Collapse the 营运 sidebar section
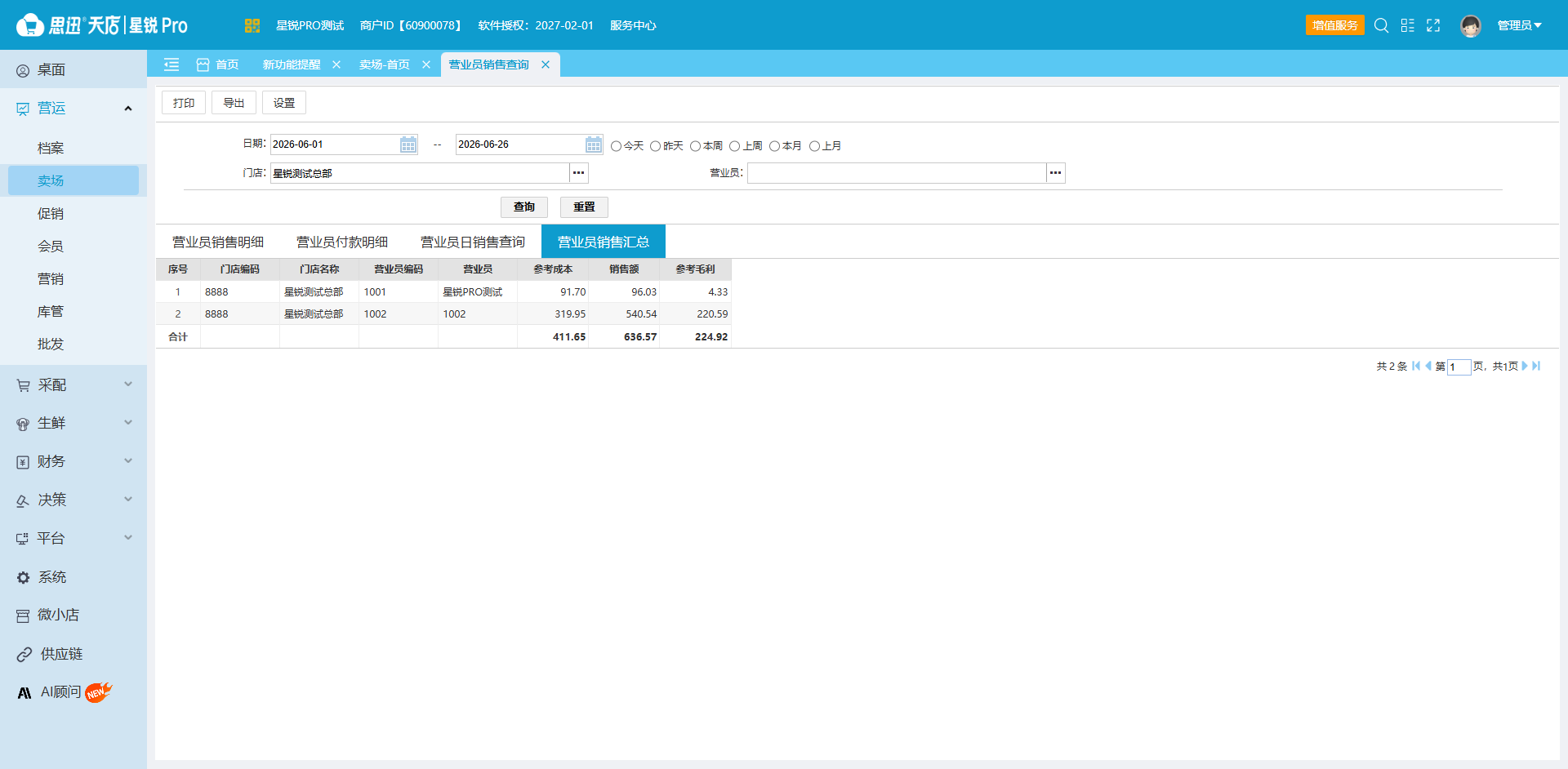The image size is (1568, 769). point(128,109)
